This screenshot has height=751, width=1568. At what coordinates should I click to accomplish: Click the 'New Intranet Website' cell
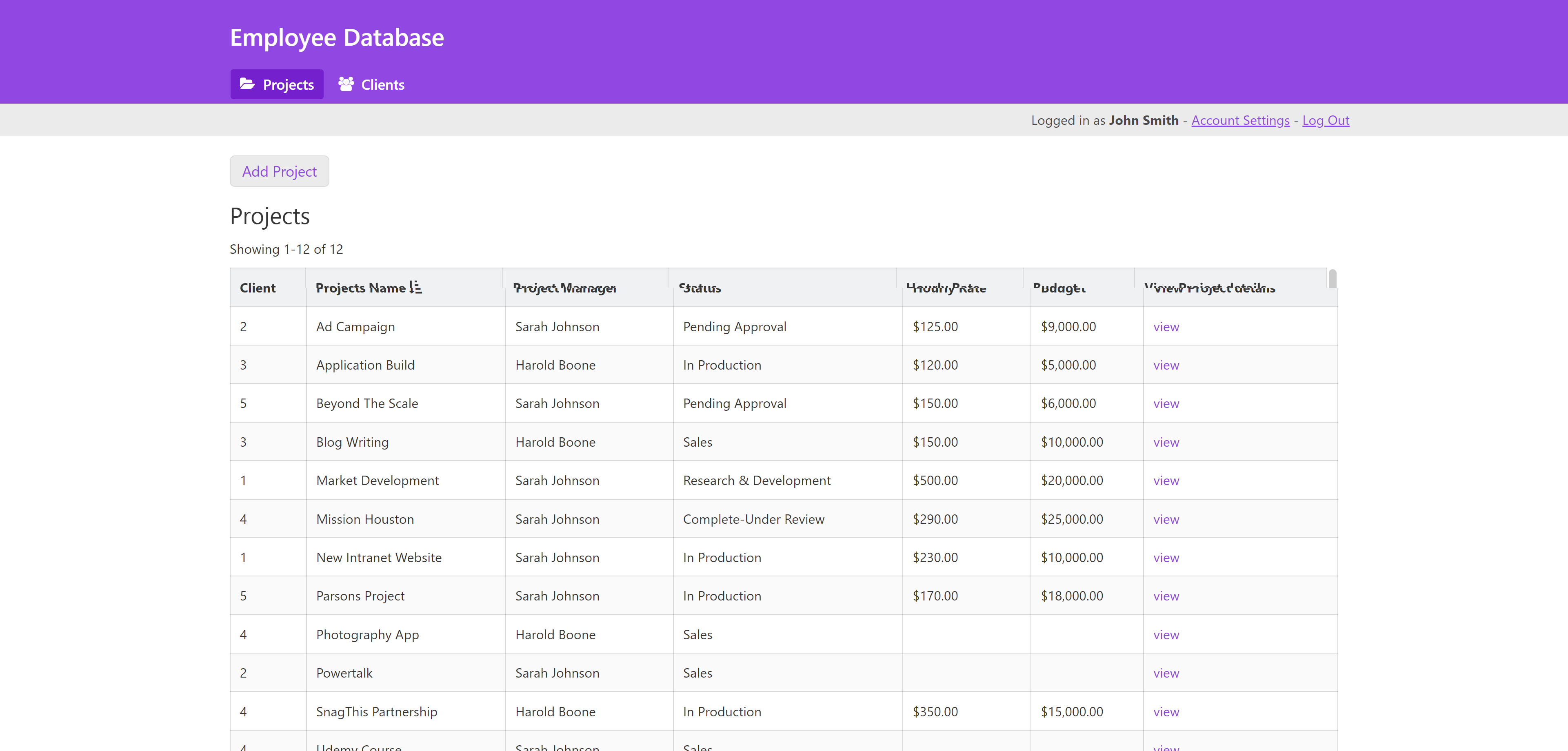pyautogui.click(x=405, y=558)
